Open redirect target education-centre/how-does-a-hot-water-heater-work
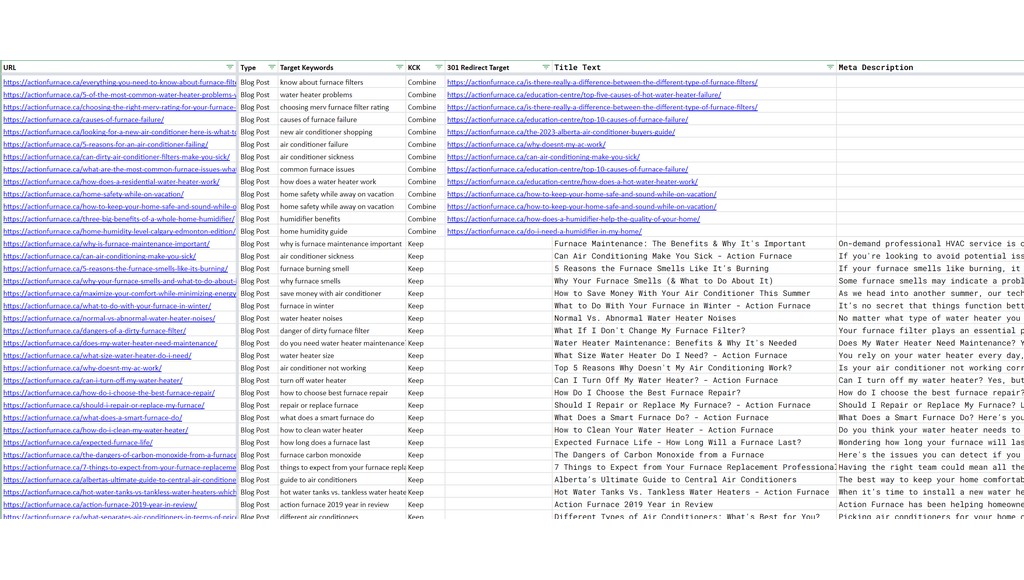The width and height of the screenshot is (1024, 580). point(572,182)
